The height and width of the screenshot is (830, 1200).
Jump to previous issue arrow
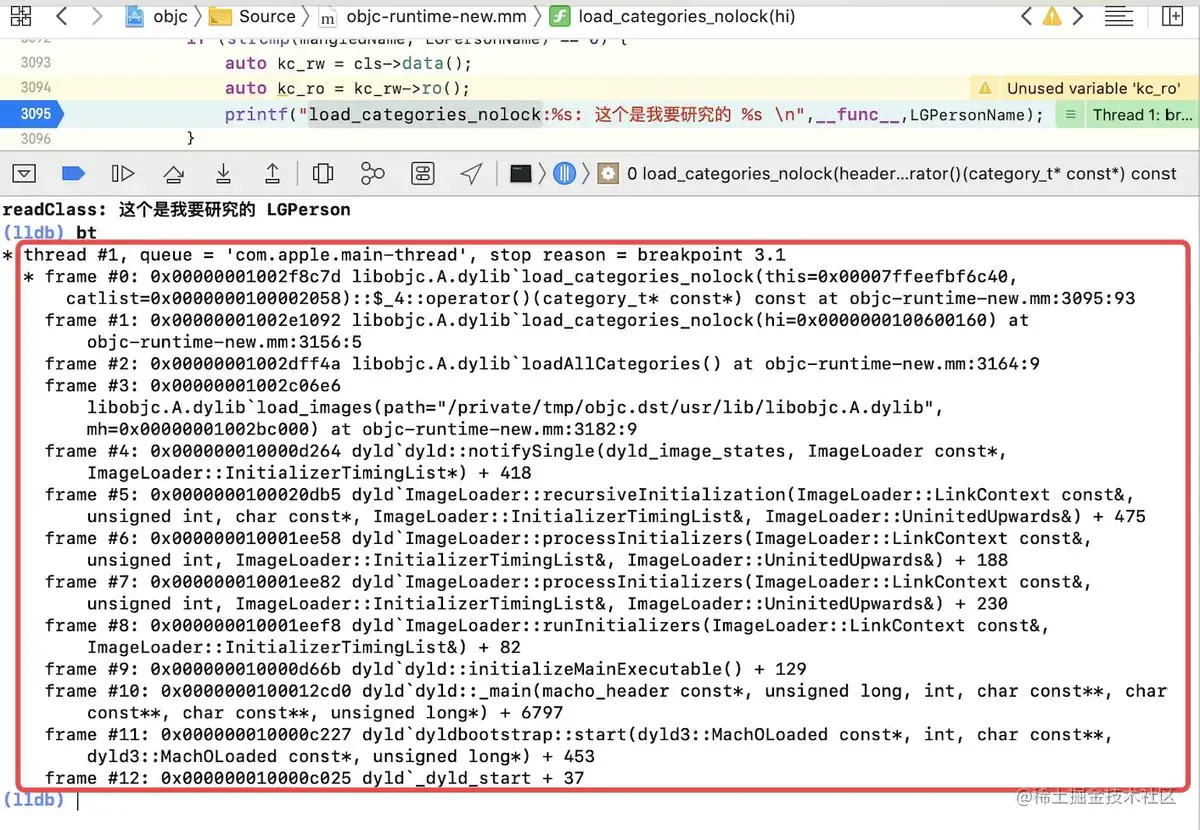(1026, 16)
